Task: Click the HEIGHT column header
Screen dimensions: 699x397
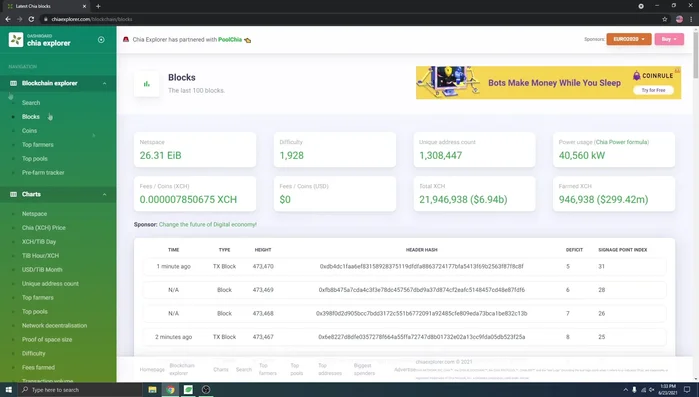Action: coord(263,250)
